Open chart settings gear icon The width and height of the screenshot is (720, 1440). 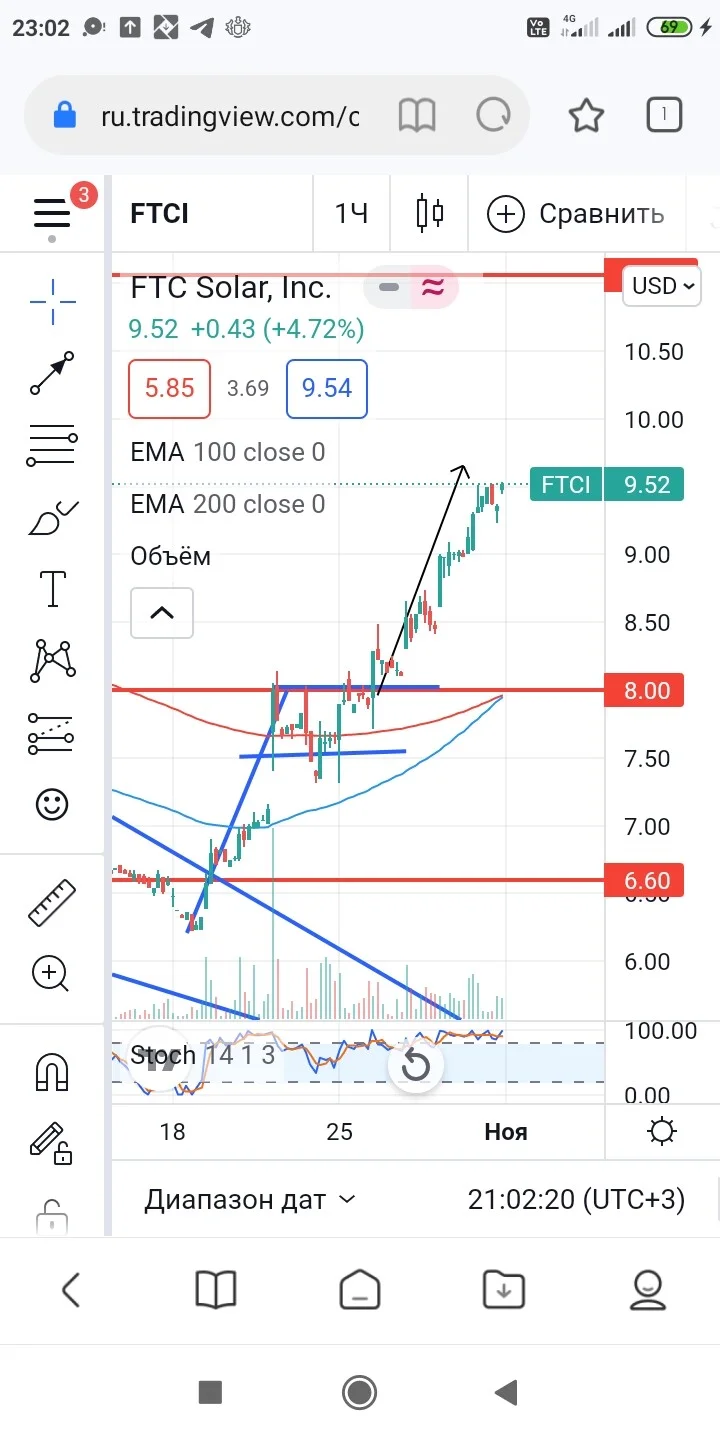tap(661, 1132)
